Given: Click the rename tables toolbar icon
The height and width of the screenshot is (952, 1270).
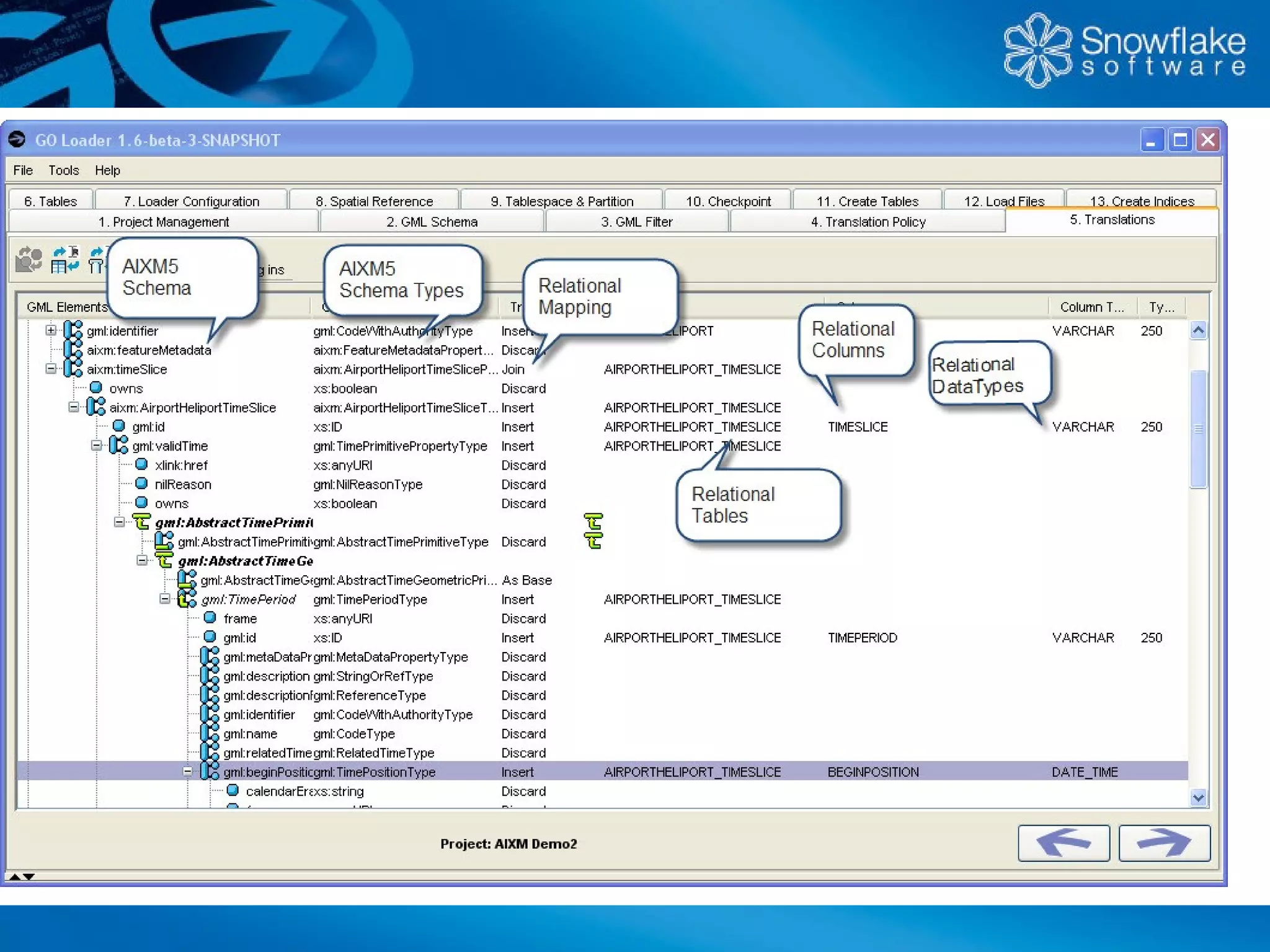Looking at the screenshot, I should pos(65,259).
